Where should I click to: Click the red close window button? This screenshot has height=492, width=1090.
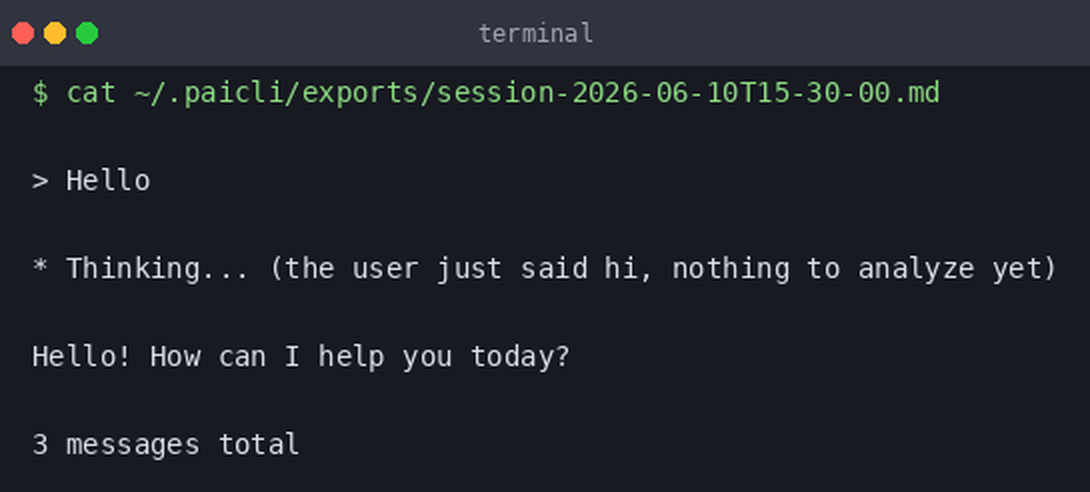[23, 33]
